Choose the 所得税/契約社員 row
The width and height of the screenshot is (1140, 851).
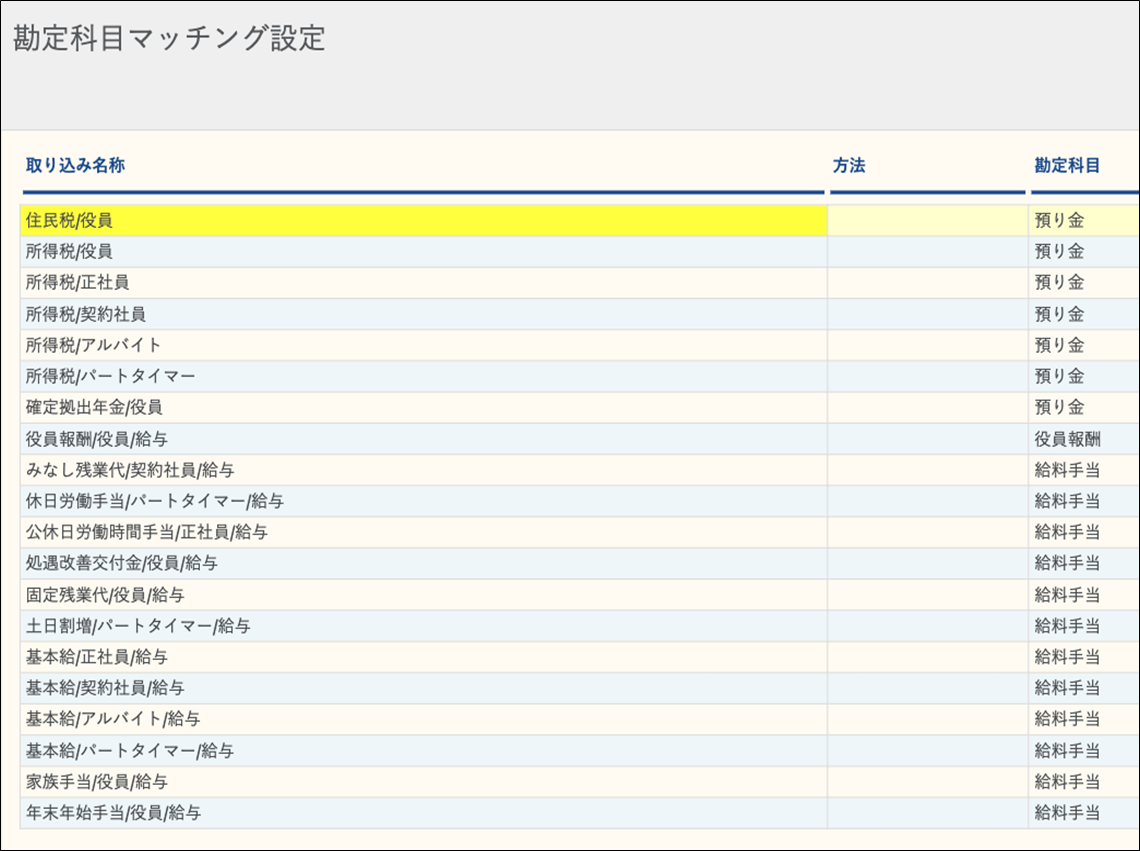point(86,314)
